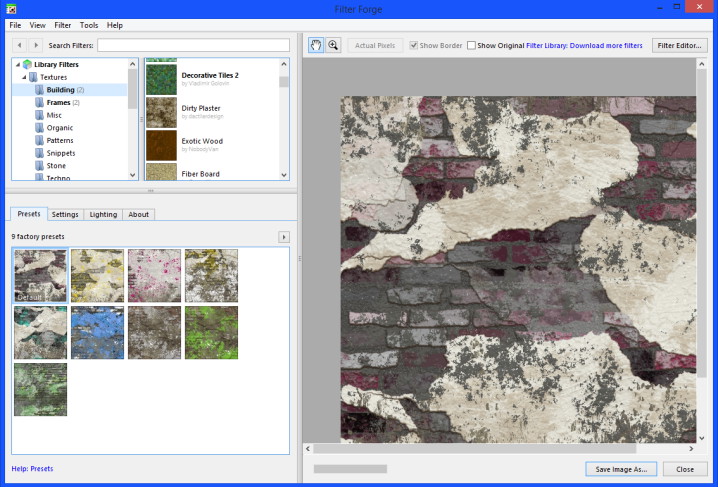Click the Library Filters cube icon
The height and width of the screenshot is (487, 718).
27,65
